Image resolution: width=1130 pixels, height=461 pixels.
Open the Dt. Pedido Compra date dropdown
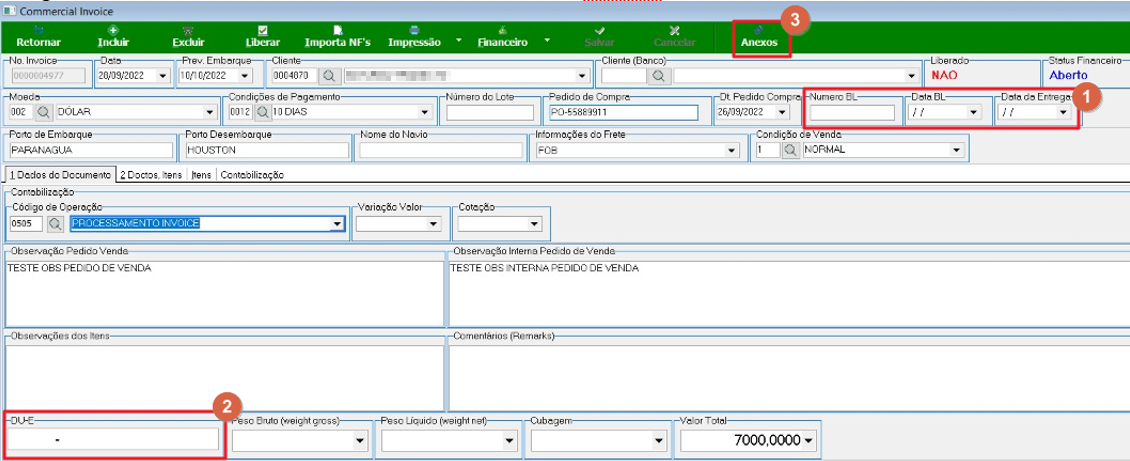(784, 112)
